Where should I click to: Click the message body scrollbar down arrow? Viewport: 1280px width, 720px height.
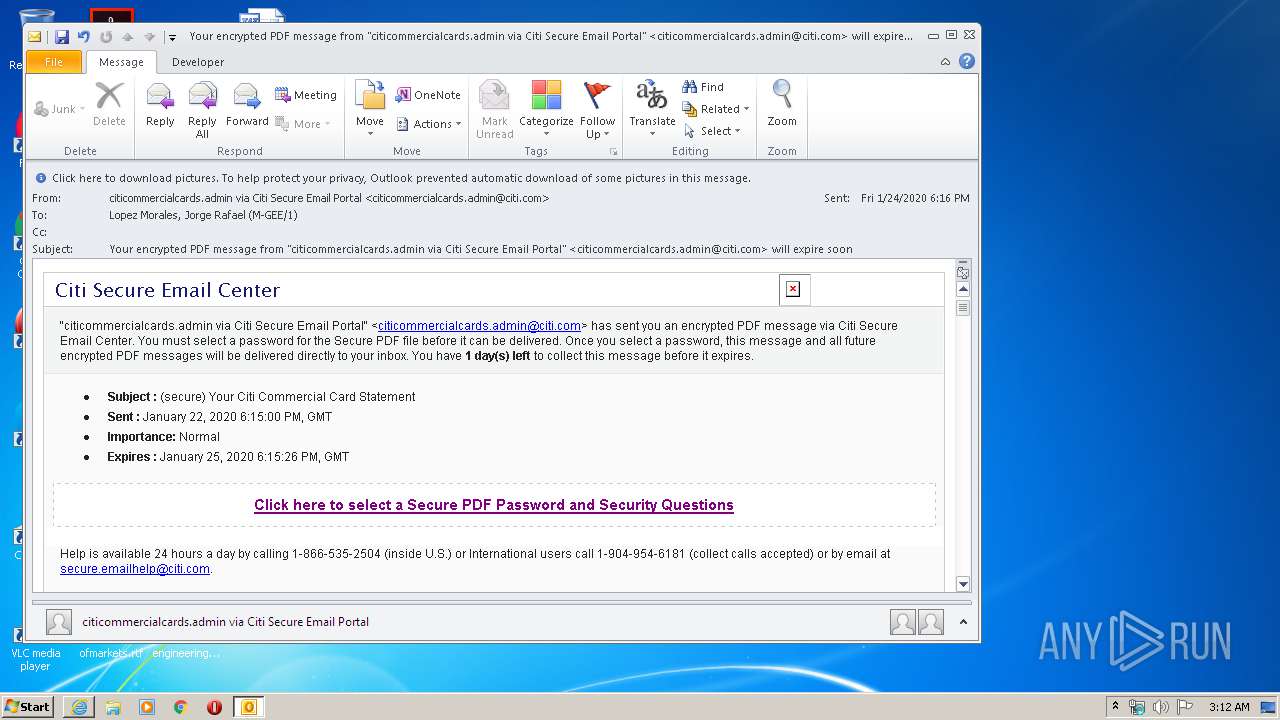[x=963, y=584]
